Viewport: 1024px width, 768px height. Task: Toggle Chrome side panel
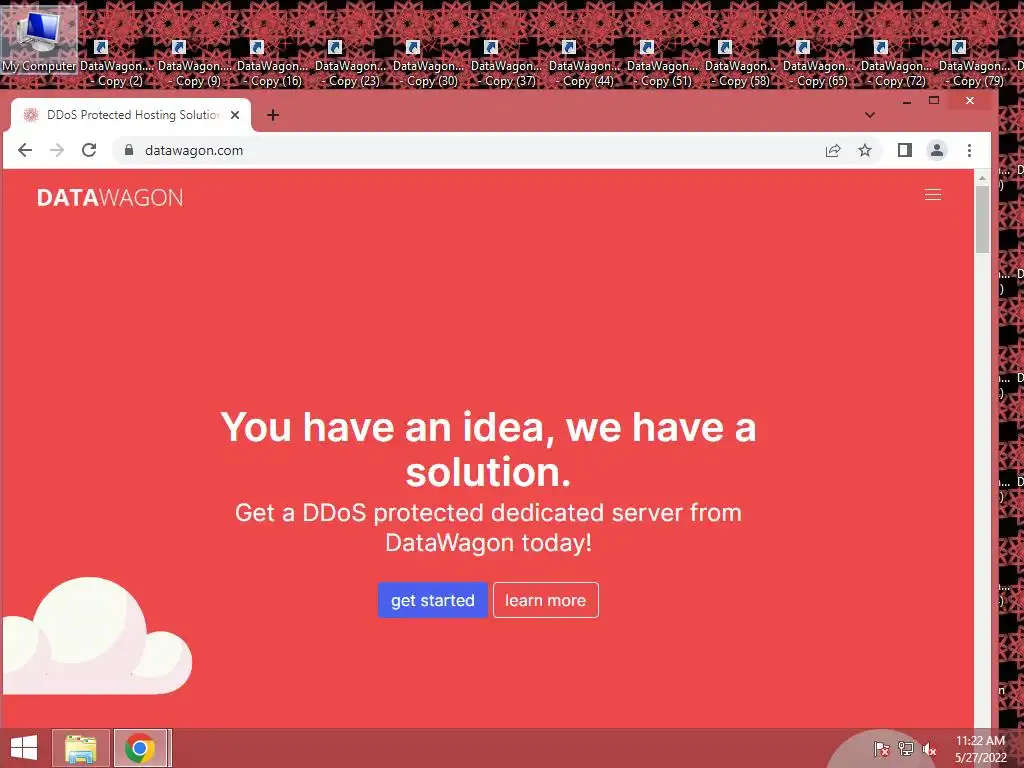pyautogui.click(x=904, y=151)
